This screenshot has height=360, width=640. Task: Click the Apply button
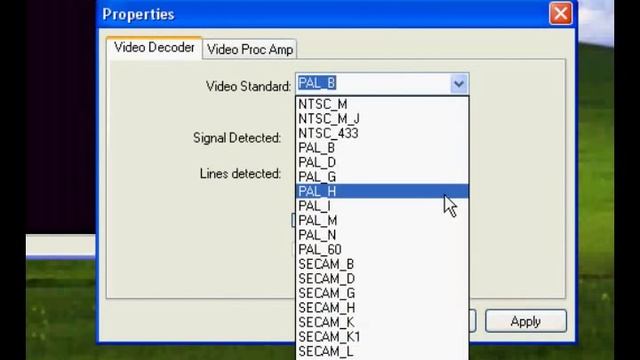pos(526,321)
